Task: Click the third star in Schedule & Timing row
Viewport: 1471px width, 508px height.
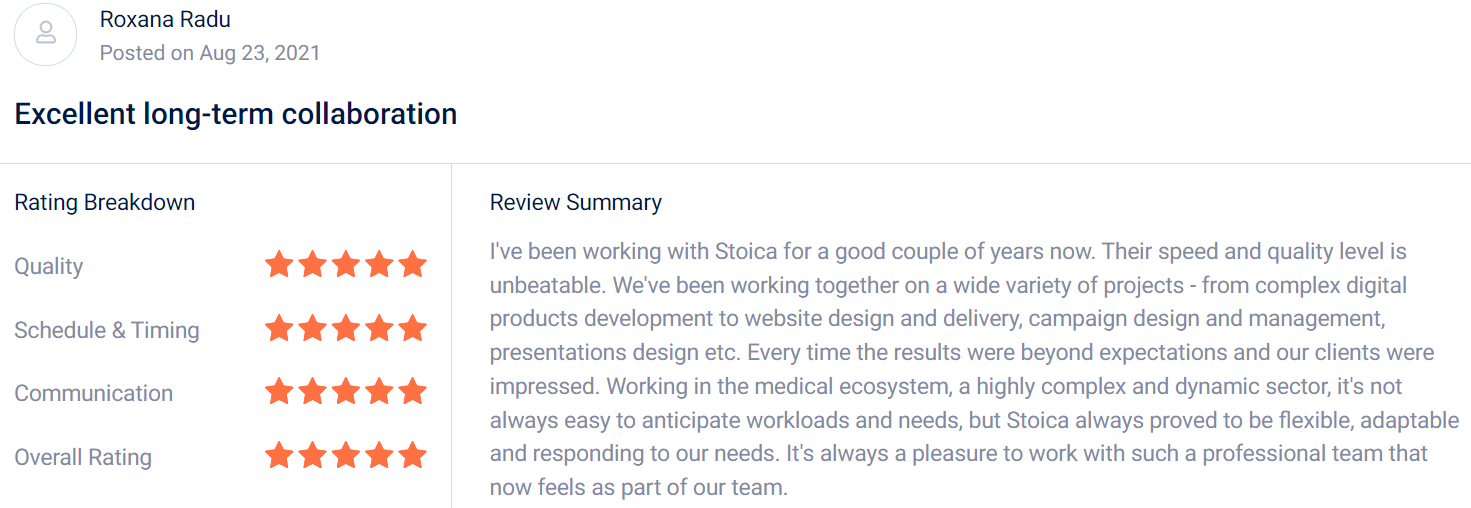Action: 346,328
